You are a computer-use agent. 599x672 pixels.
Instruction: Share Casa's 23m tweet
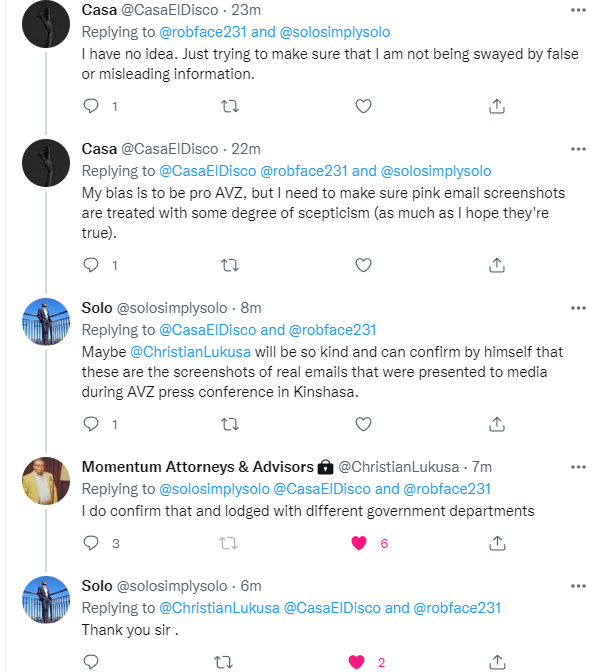(x=497, y=106)
